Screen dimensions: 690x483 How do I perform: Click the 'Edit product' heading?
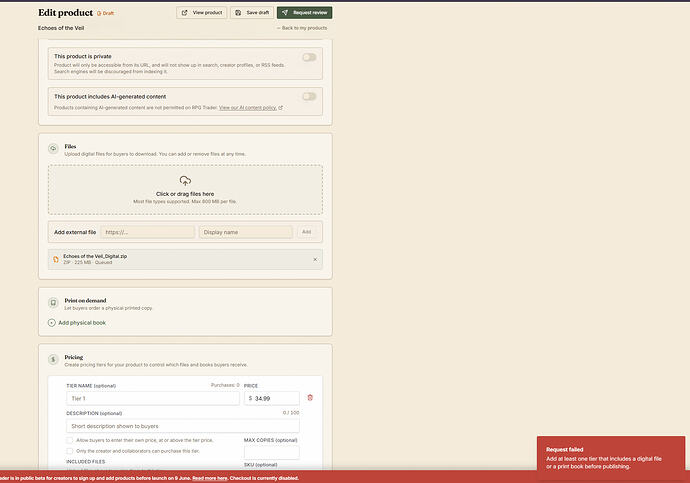pos(66,13)
